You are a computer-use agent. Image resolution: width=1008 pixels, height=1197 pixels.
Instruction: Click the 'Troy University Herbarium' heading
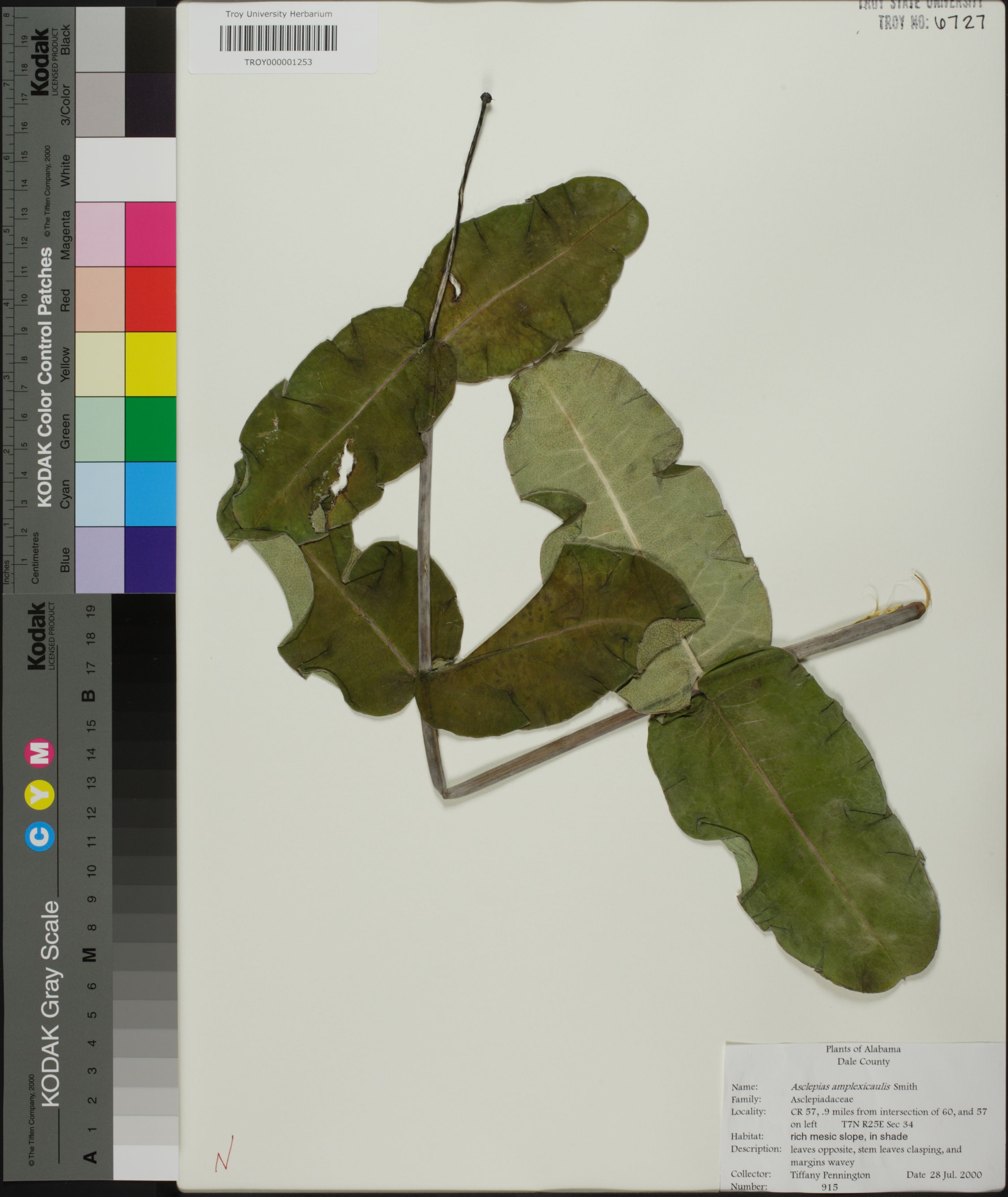coord(279,14)
